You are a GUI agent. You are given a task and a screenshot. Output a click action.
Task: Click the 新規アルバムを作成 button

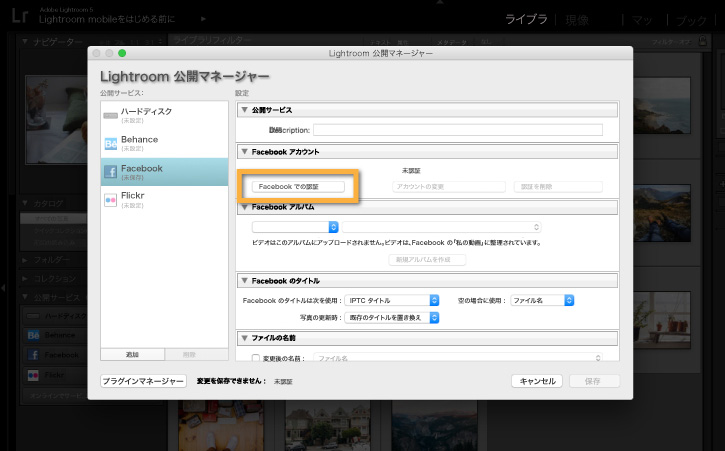tap(427, 259)
